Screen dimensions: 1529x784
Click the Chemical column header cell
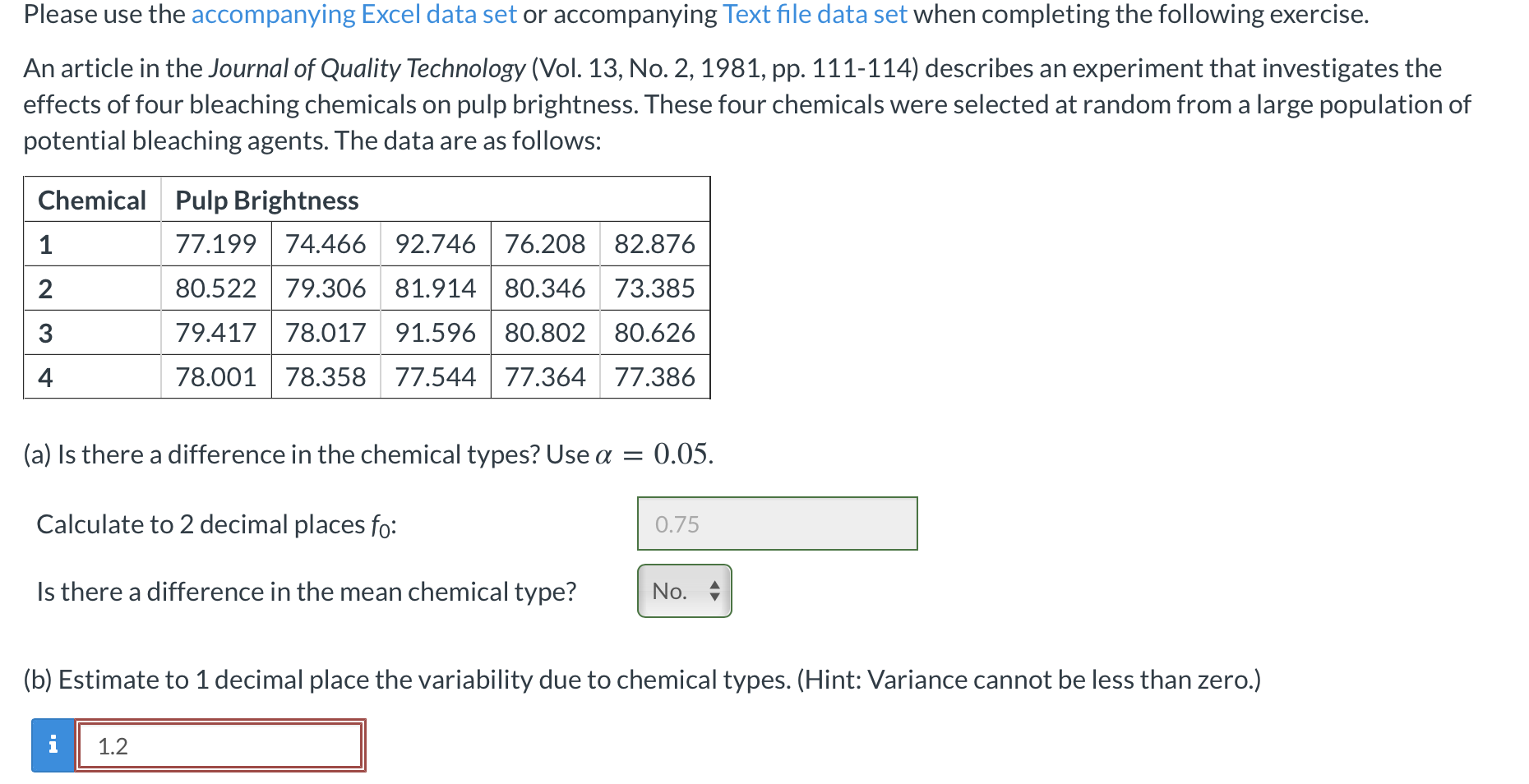[x=92, y=200]
